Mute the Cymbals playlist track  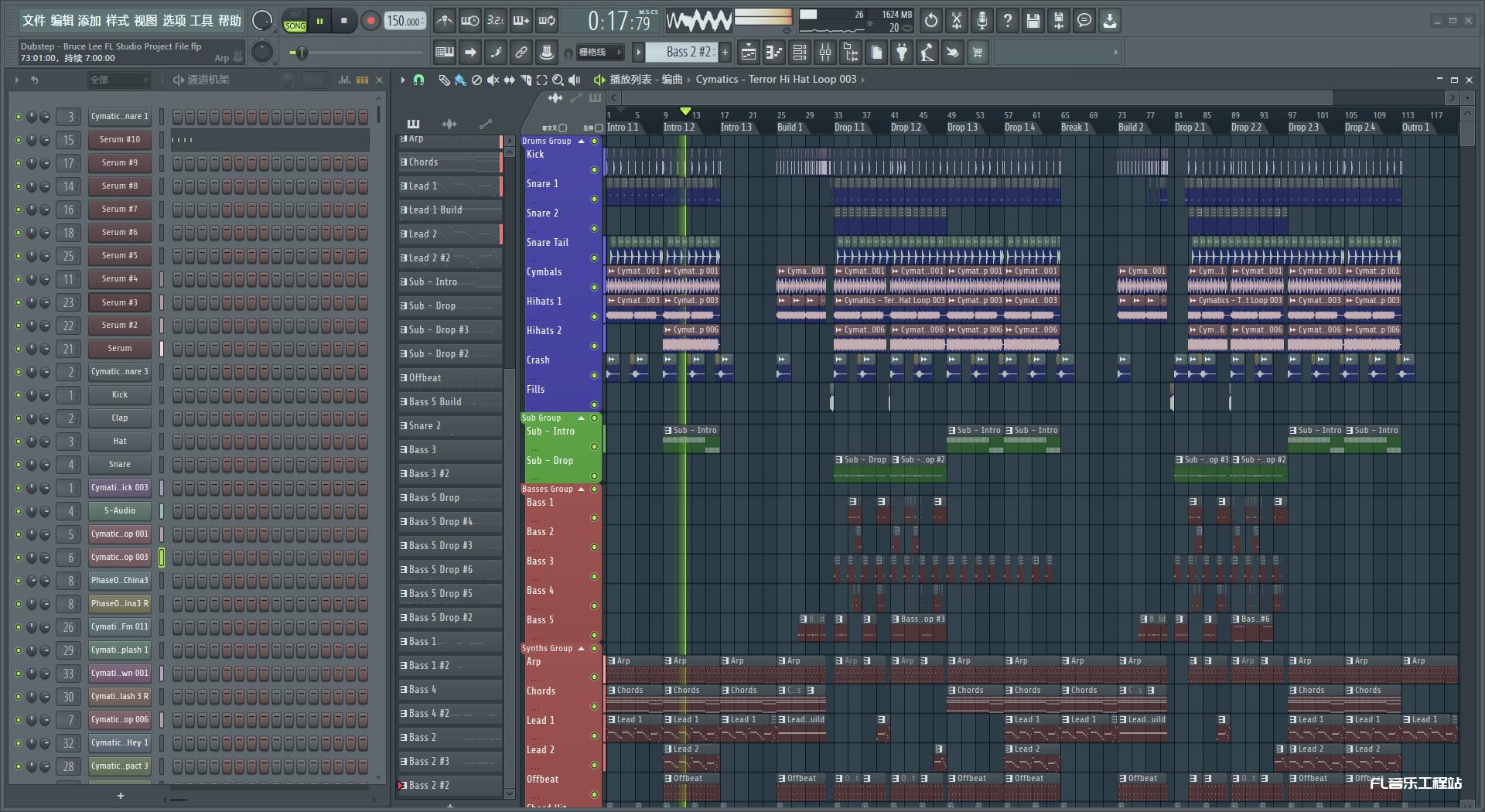[x=594, y=288]
